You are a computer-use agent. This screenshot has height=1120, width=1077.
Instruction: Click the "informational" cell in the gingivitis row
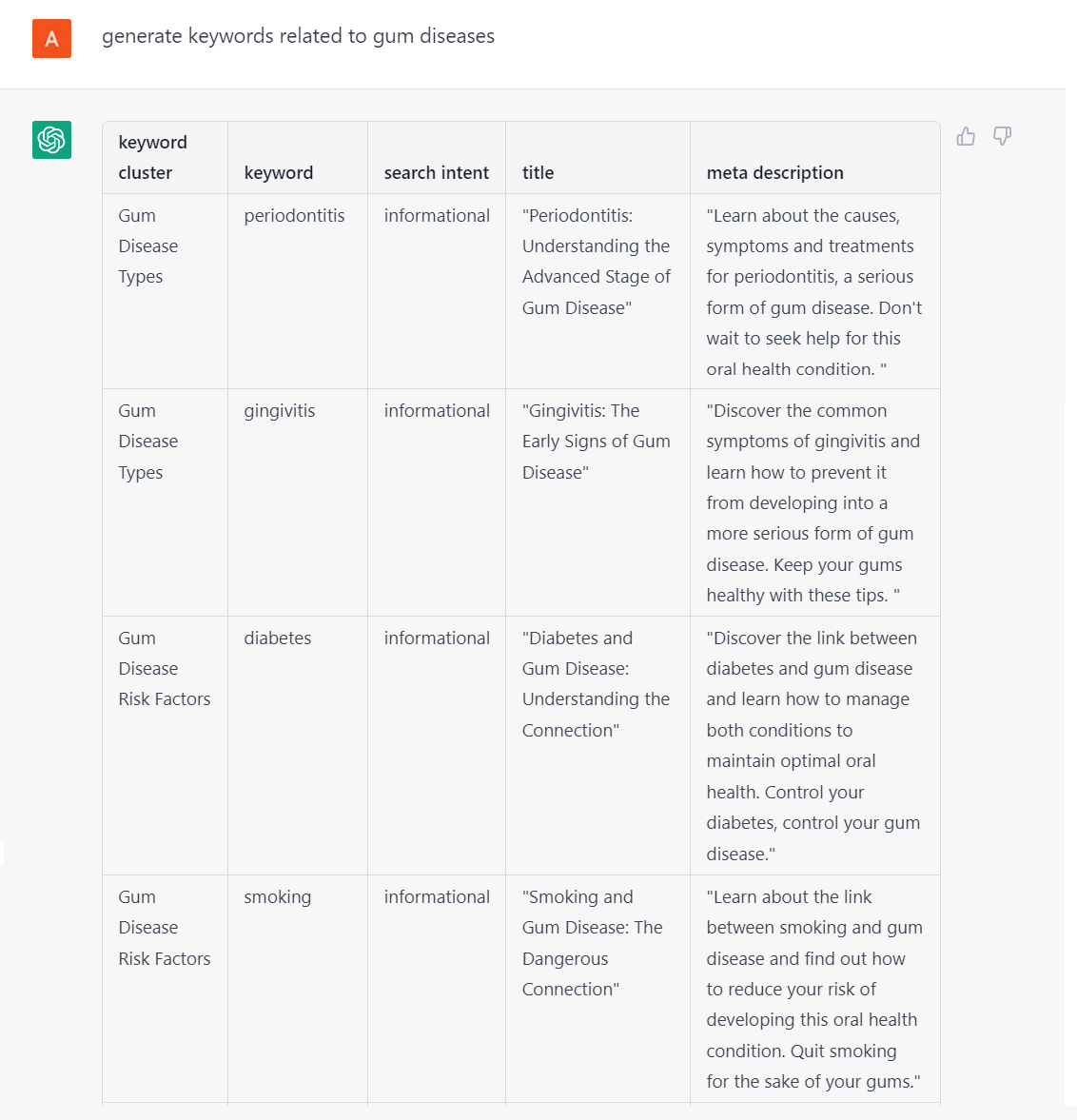(437, 411)
